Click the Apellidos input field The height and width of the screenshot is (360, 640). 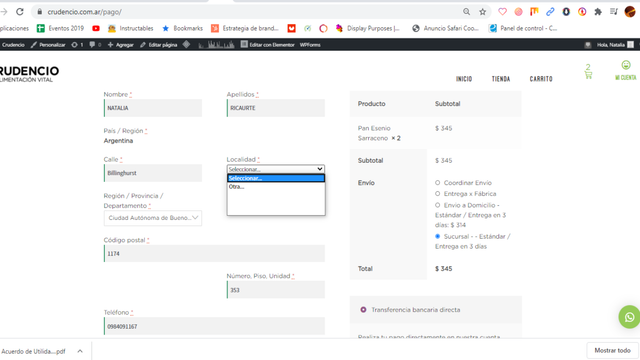[276, 108]
